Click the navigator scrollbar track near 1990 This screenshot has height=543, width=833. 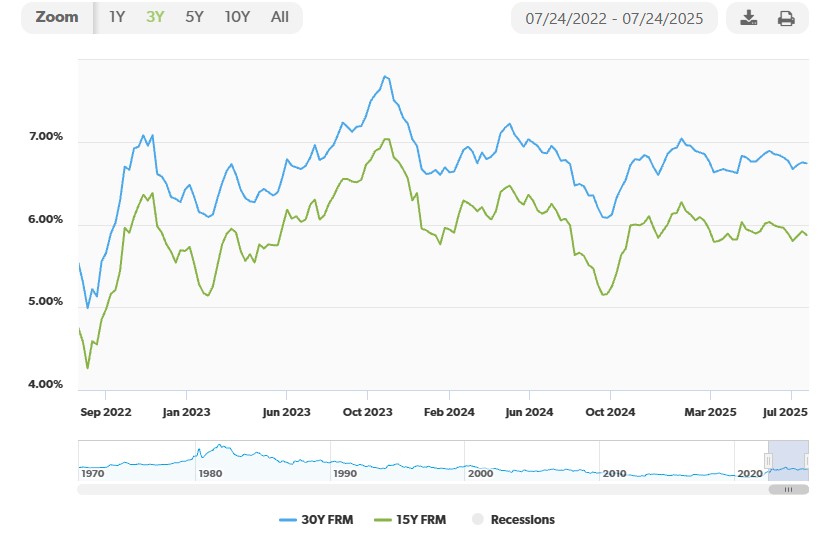(x=345, y=489)
